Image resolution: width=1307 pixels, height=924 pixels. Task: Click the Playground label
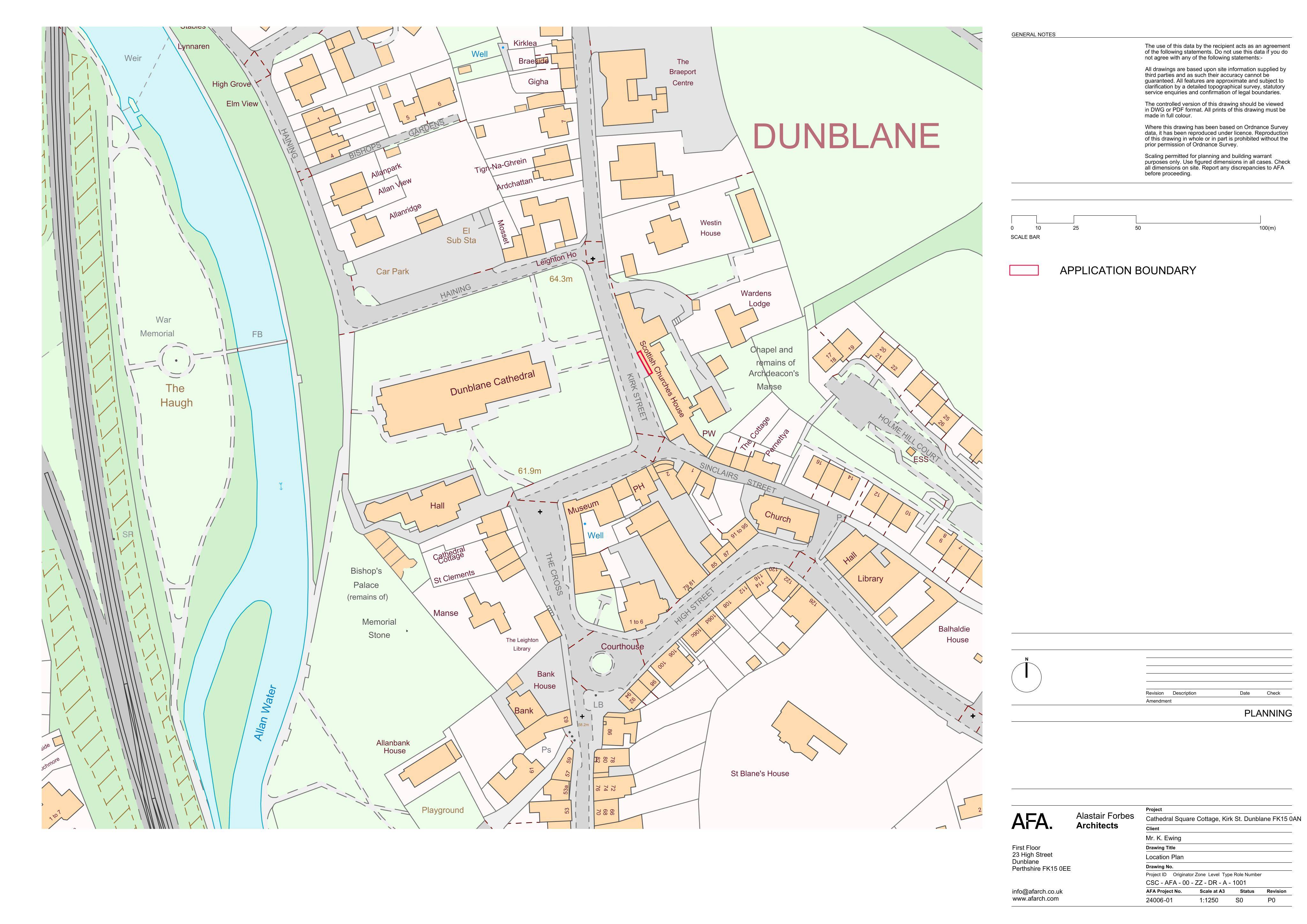tap(443, 810)
